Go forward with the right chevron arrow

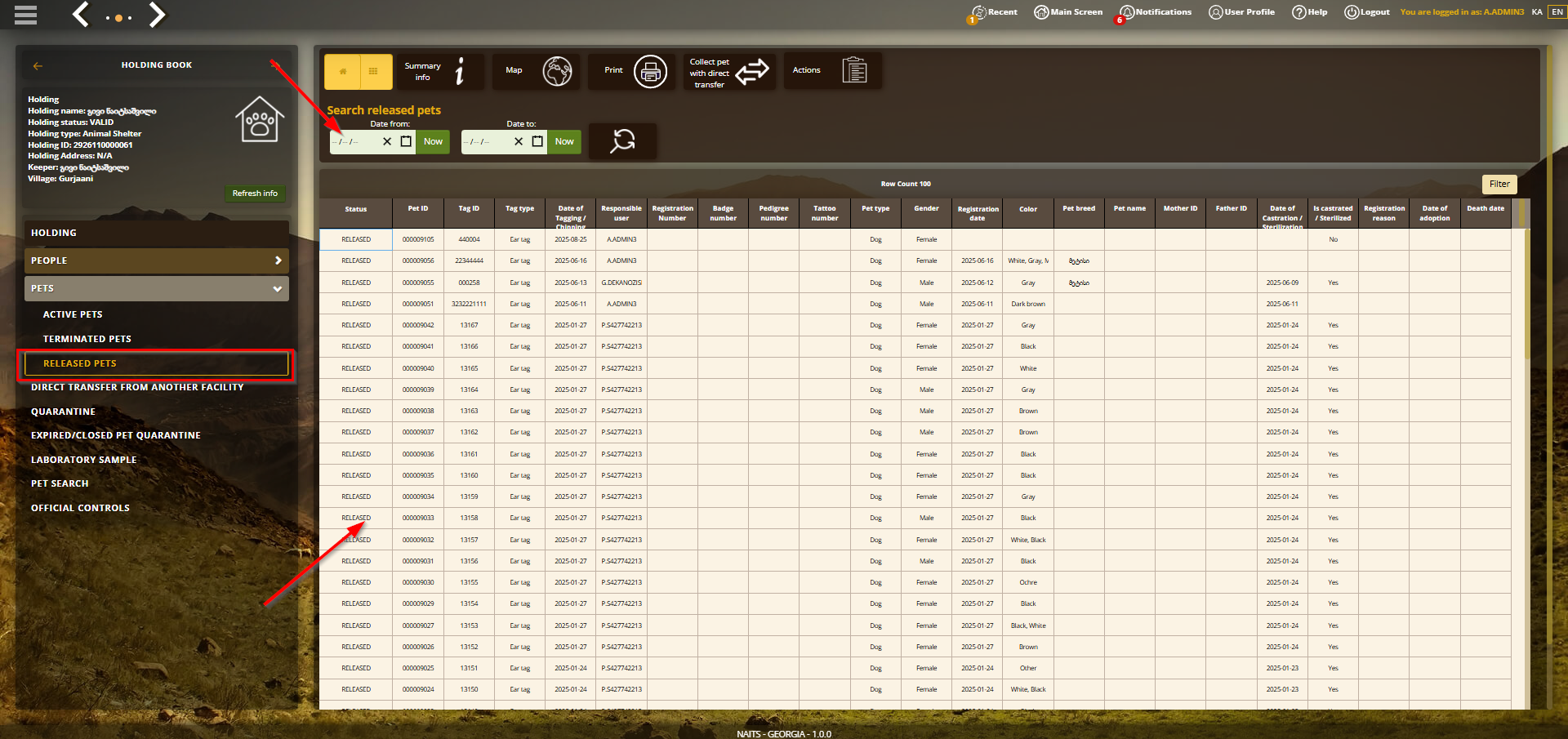click(157, 14)
